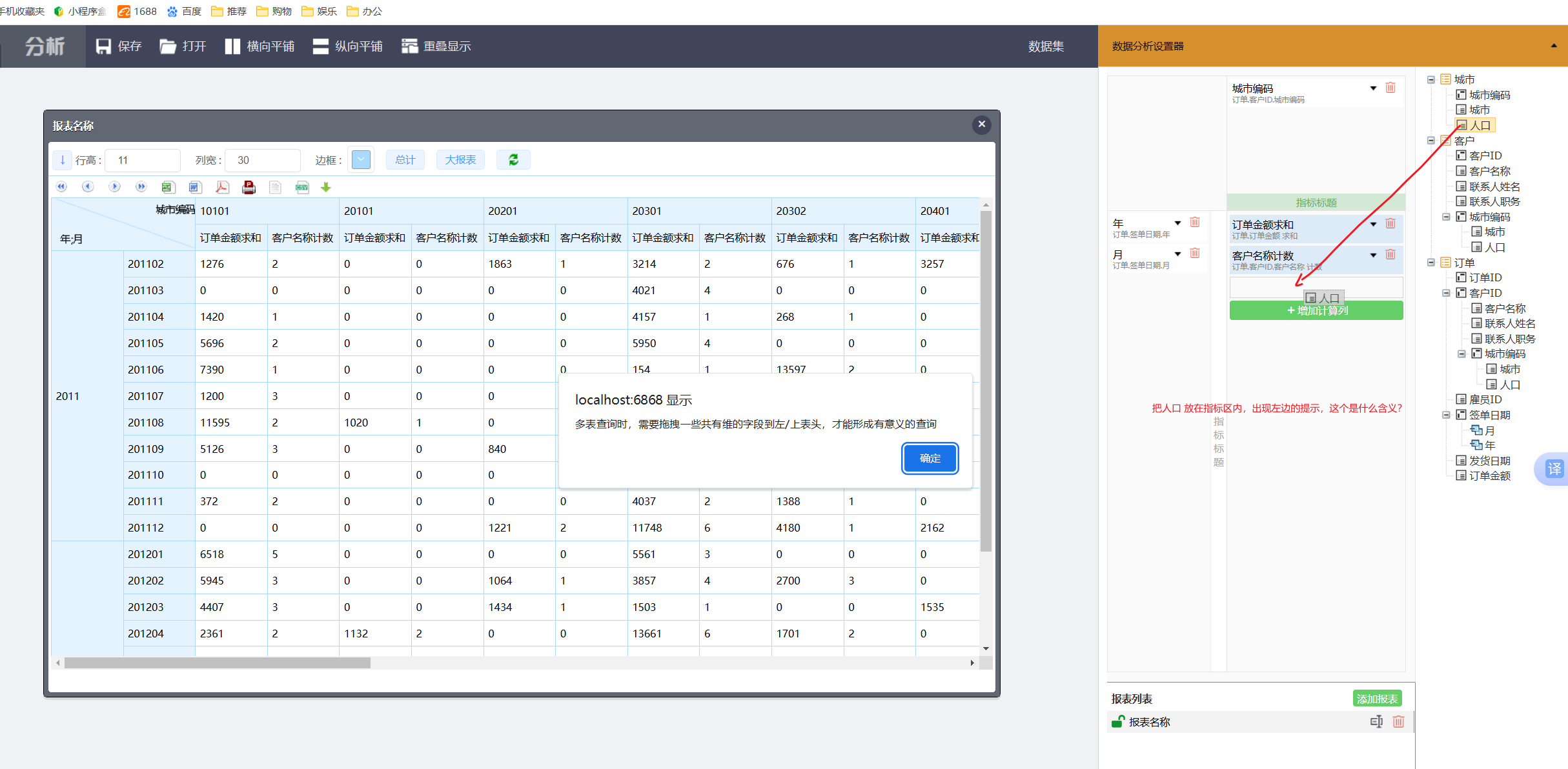This screenshot has width=1568, height=769.
Task: Delete the 城市编码 column field
Action: click(1390, 88)
